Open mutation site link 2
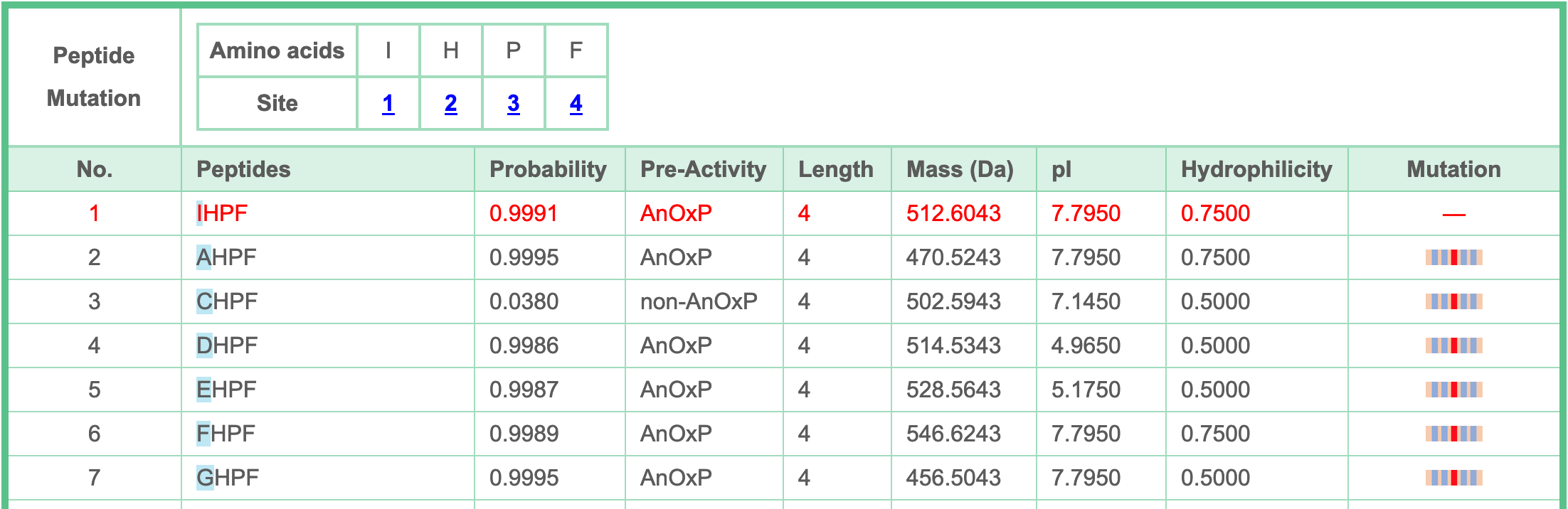 [450, 104]
